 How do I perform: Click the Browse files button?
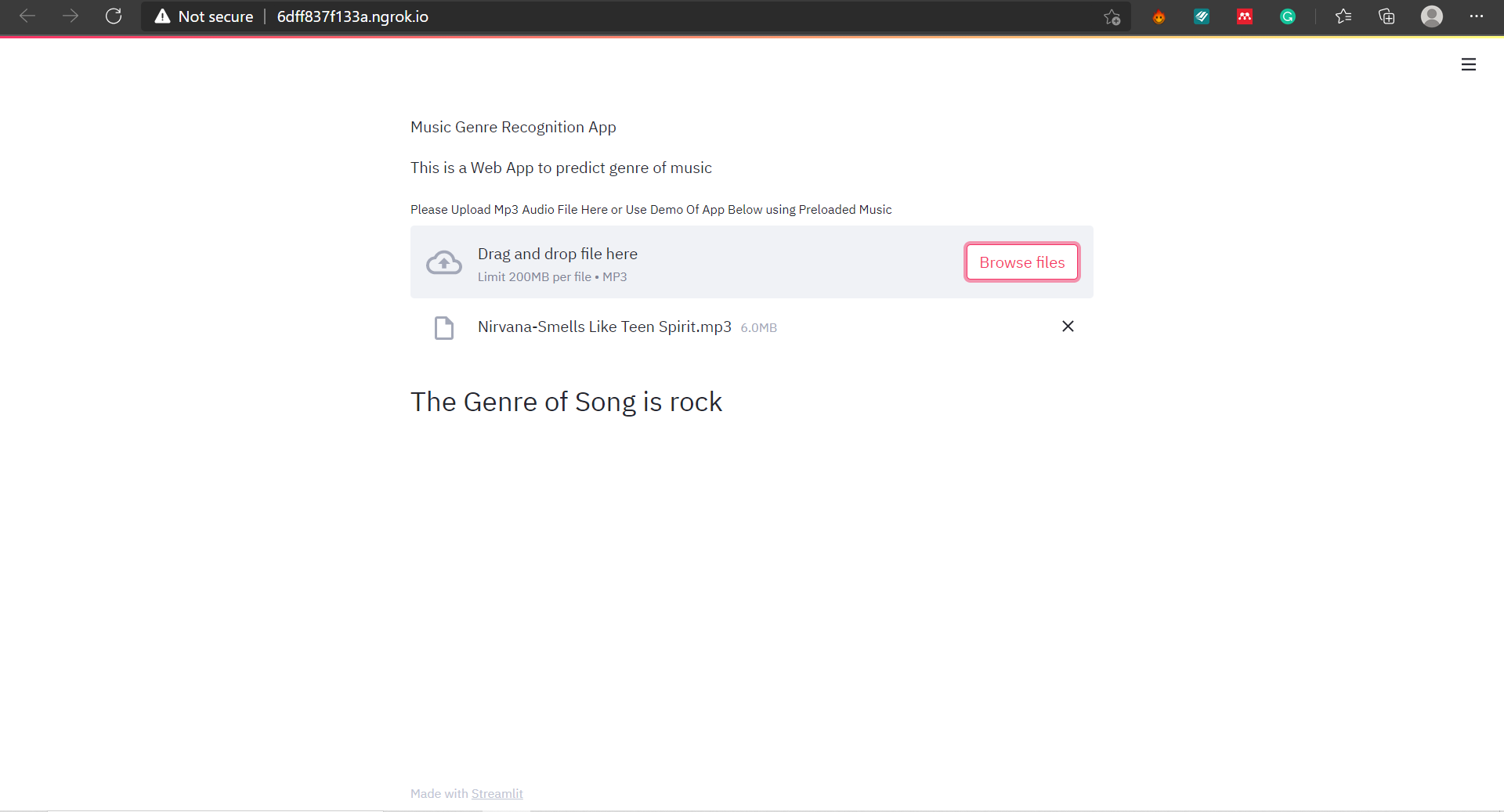[1021, 262]
